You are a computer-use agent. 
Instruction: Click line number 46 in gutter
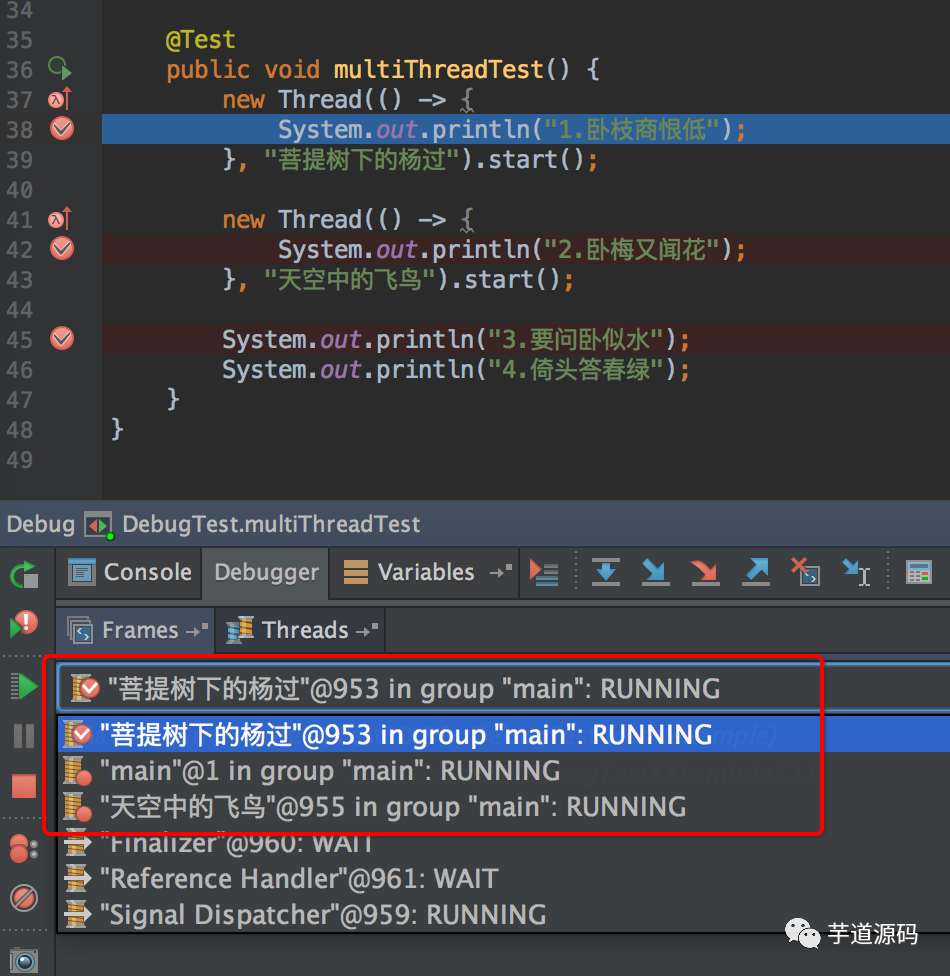tap(19, 370)
